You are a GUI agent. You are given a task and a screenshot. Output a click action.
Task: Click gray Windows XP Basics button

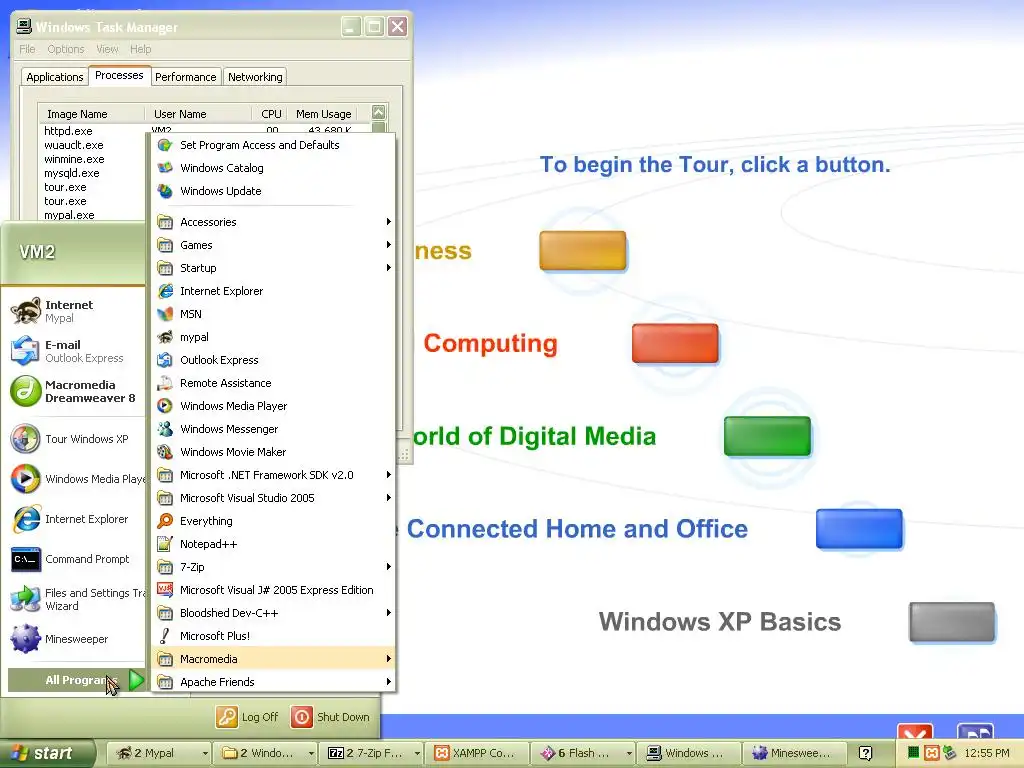tap(952, 622)
